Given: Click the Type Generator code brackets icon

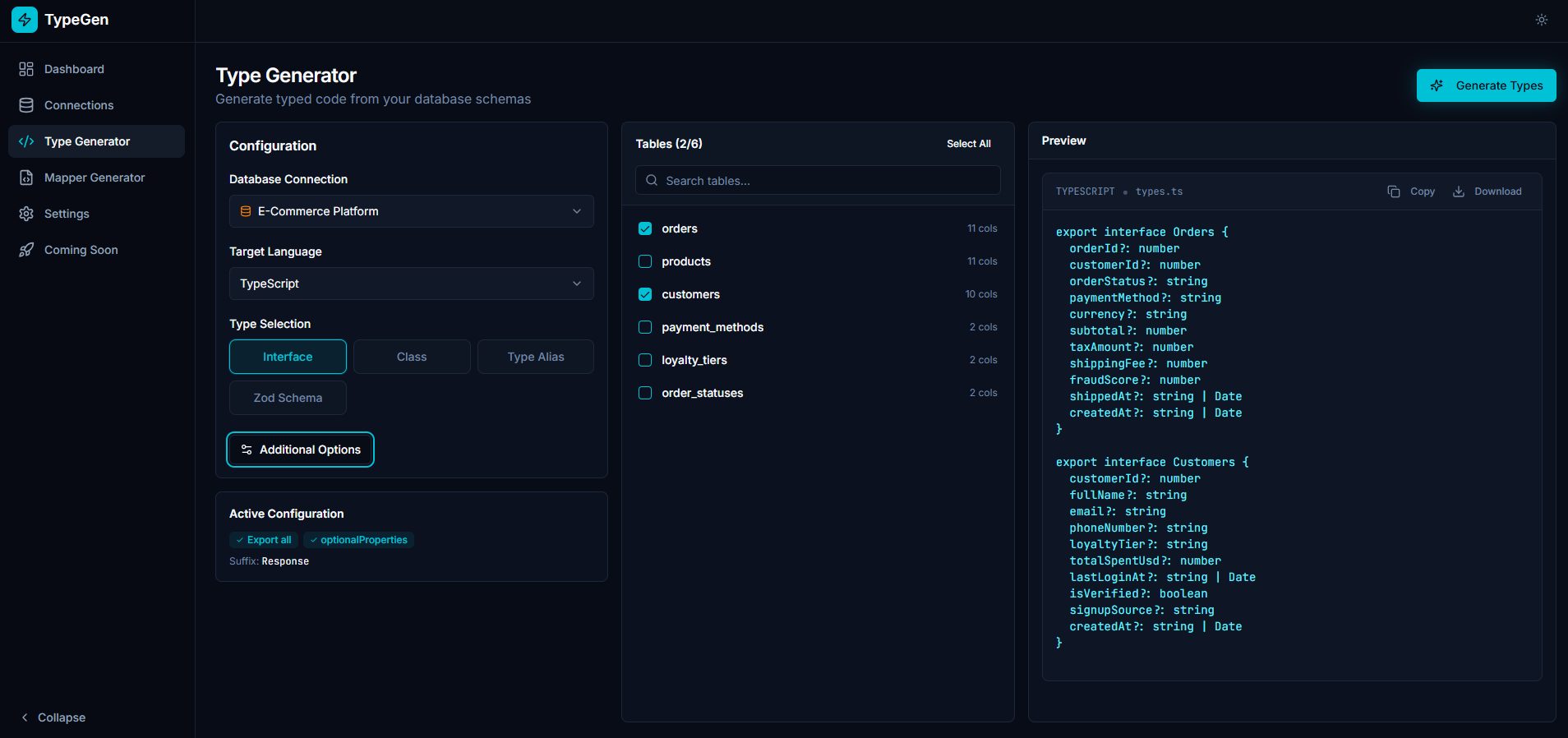Looking at the screenshot, I should click(x=26, y=141).
